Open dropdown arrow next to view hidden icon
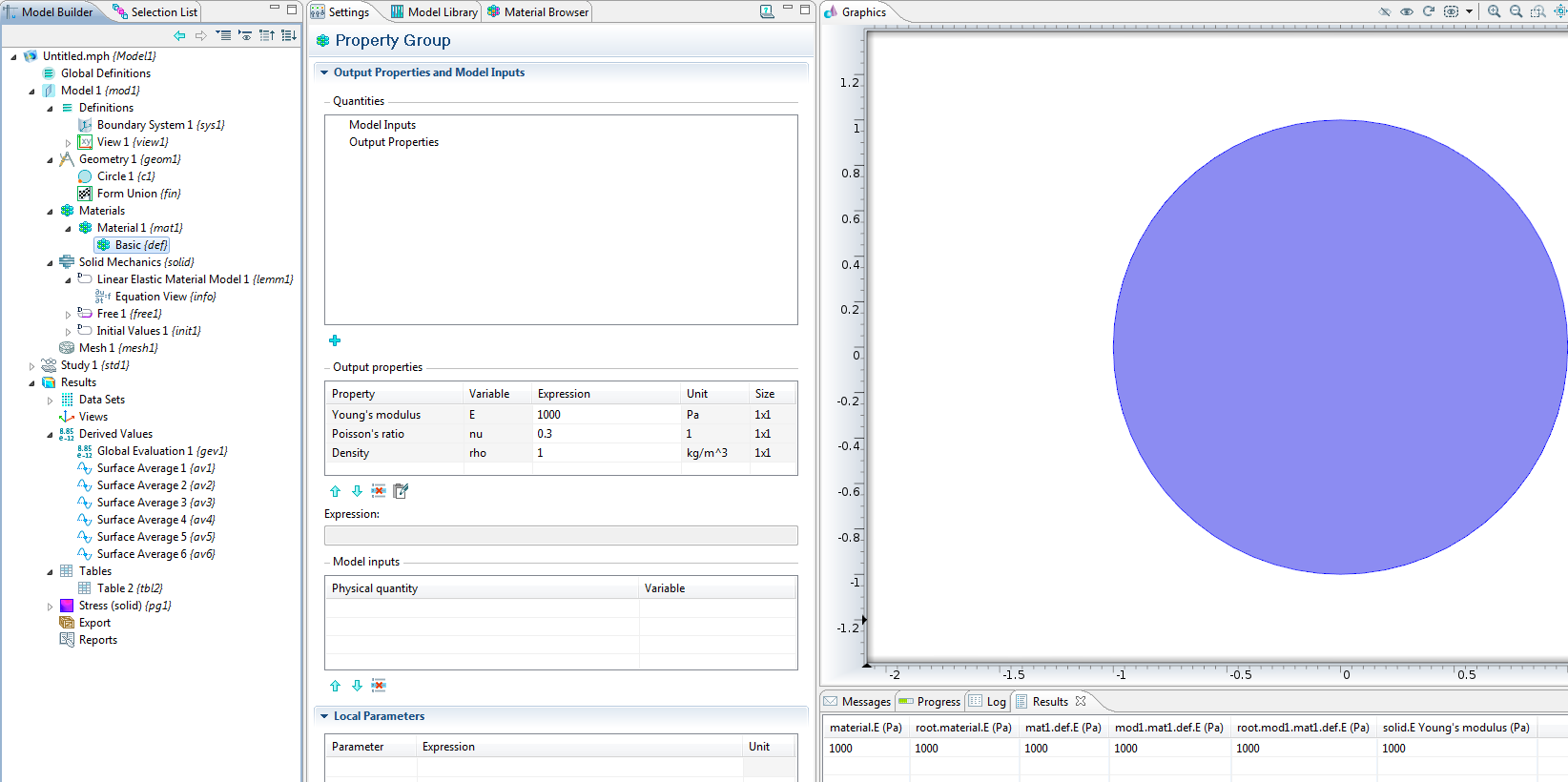 [x=1469, y=11]
